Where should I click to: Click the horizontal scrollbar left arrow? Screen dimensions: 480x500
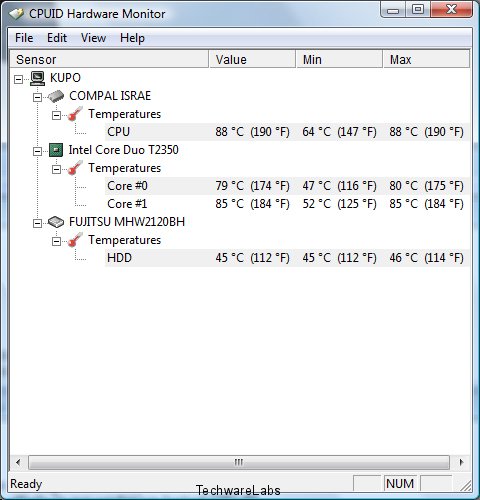click(18, 462)
